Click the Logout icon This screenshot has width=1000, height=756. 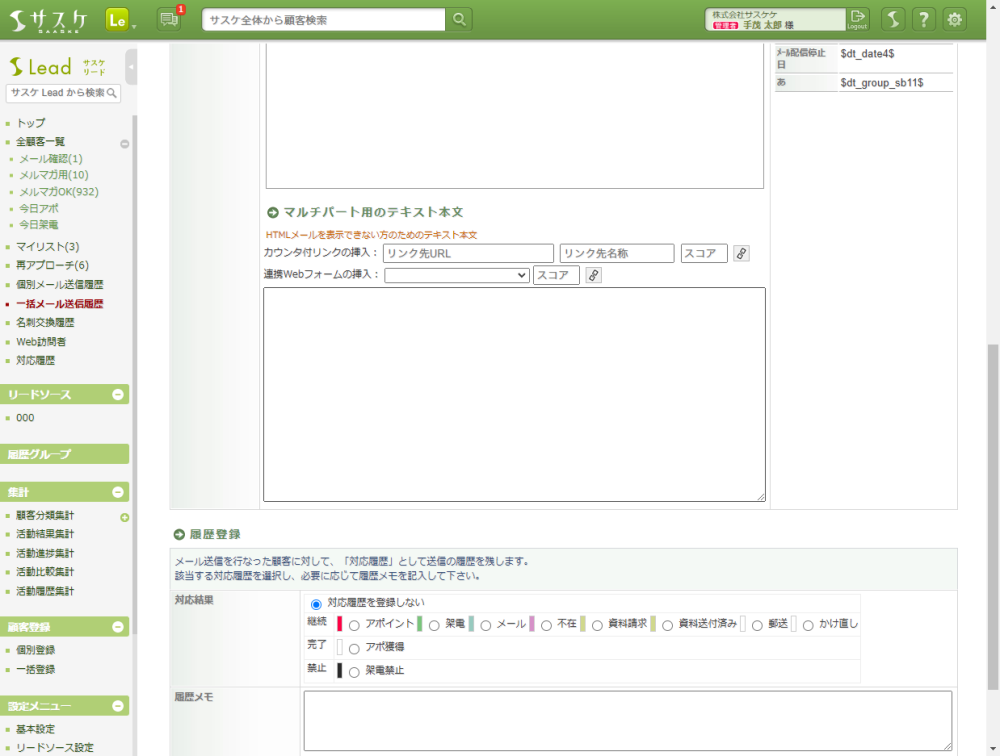click(858, 19)
